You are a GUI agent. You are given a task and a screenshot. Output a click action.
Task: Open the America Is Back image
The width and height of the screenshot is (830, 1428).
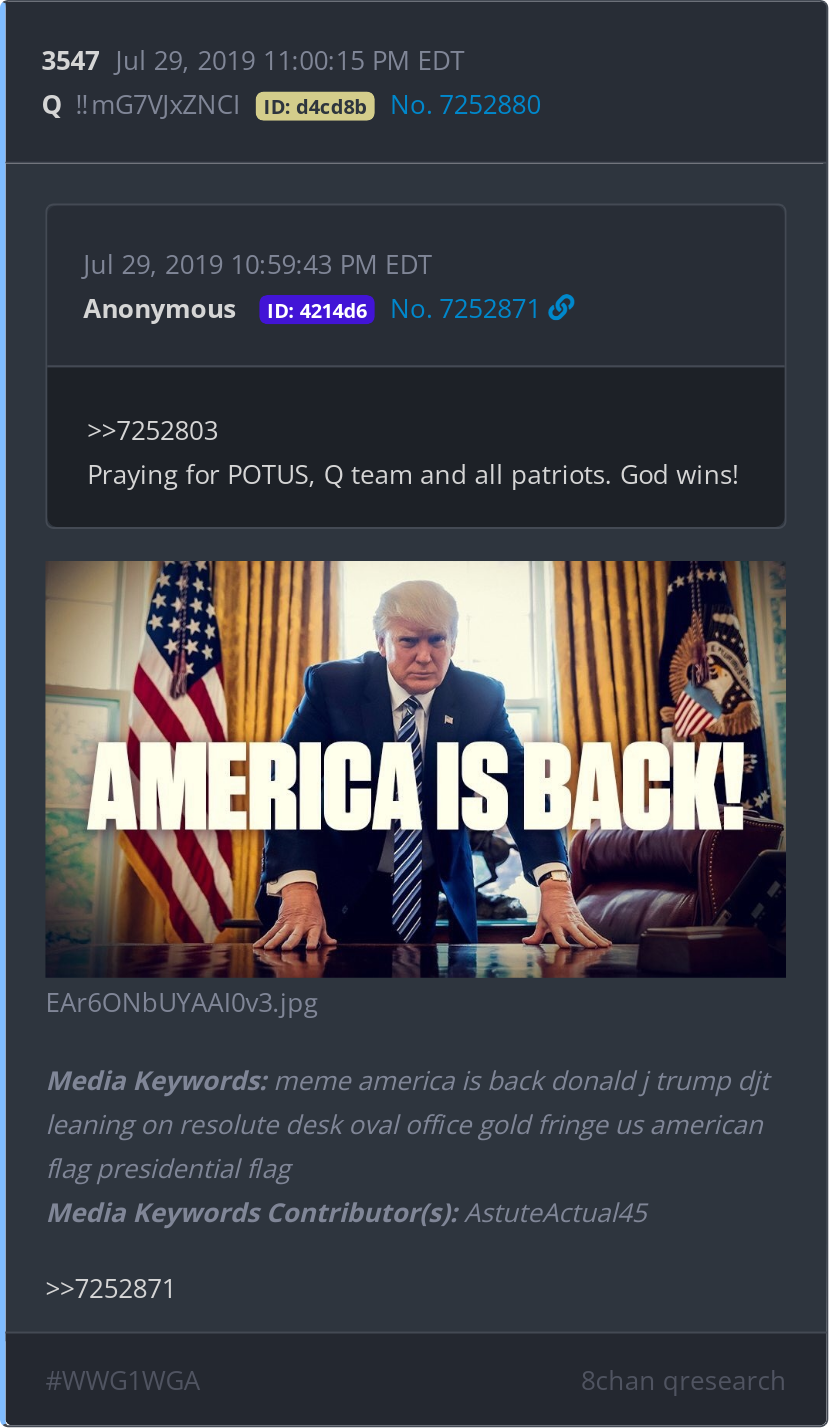click(415, 769)
